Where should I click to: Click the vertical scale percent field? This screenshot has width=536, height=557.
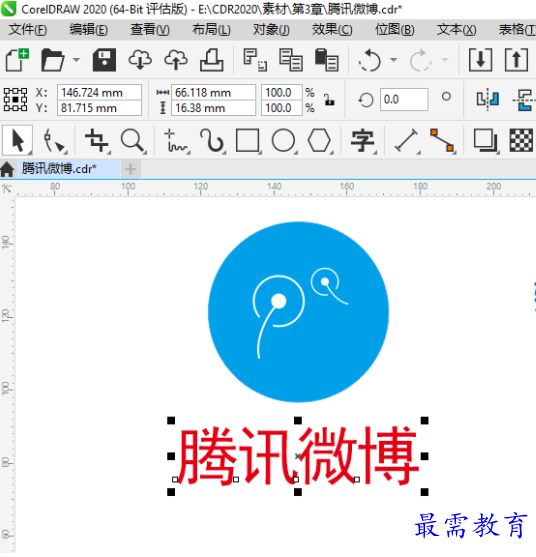(x=282, y=108)
